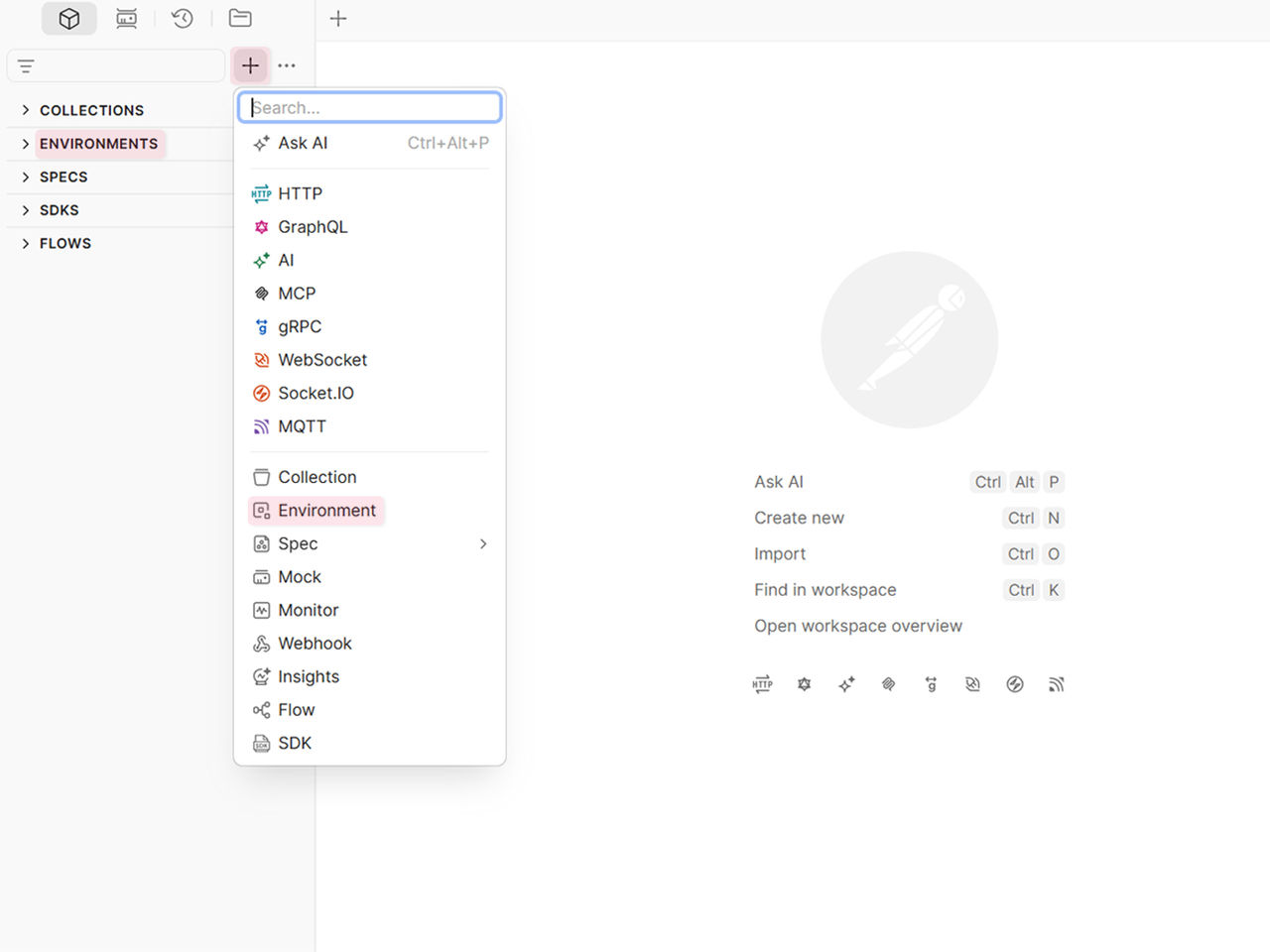Click the Socket.IO icon below shortcuts list
The image size is (1270, 952).
click(1015, 684)
